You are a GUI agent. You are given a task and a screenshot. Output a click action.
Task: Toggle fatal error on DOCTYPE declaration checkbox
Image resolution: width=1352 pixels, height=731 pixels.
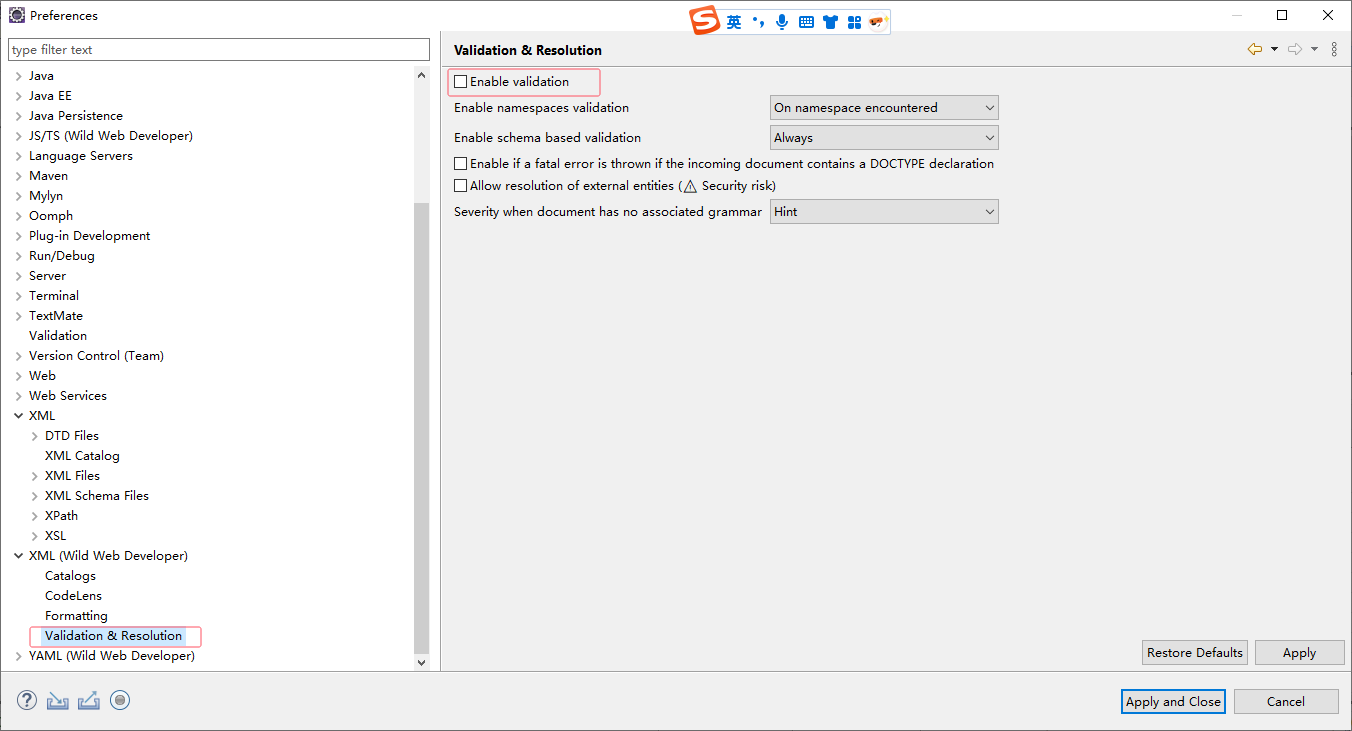point(460,163)
